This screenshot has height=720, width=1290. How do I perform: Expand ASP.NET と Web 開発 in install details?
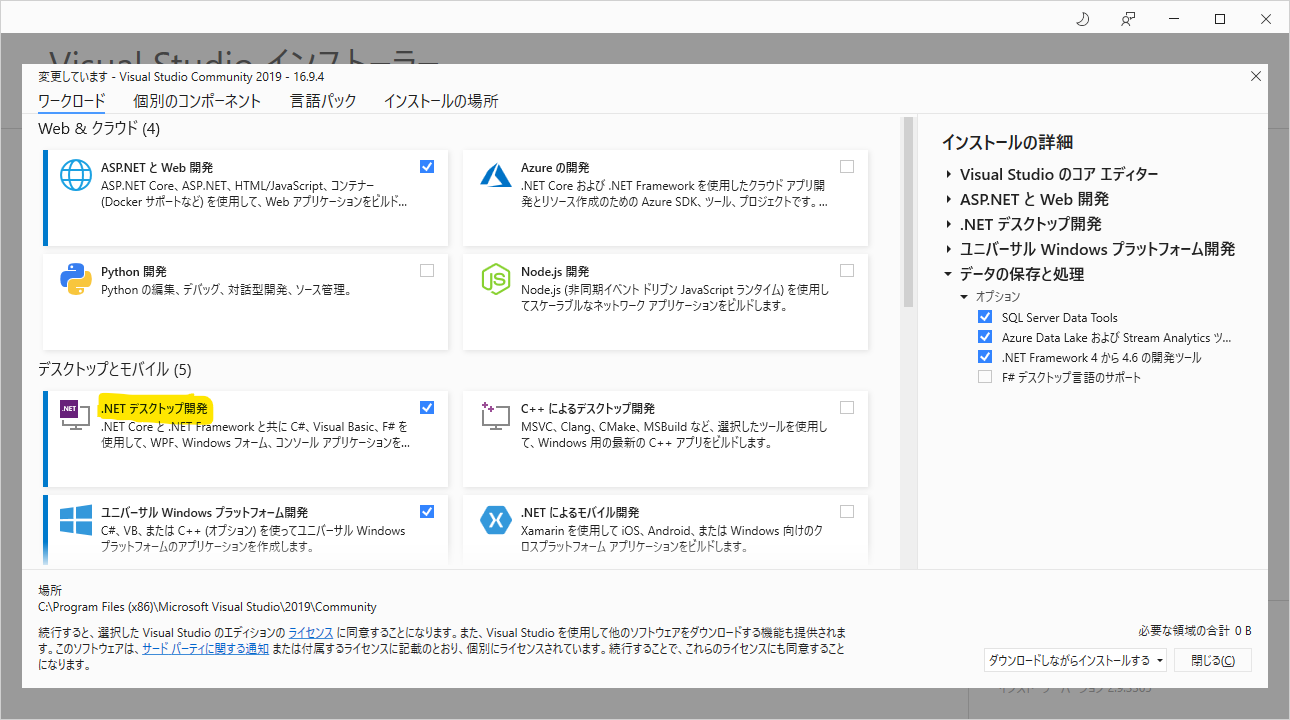948,199
